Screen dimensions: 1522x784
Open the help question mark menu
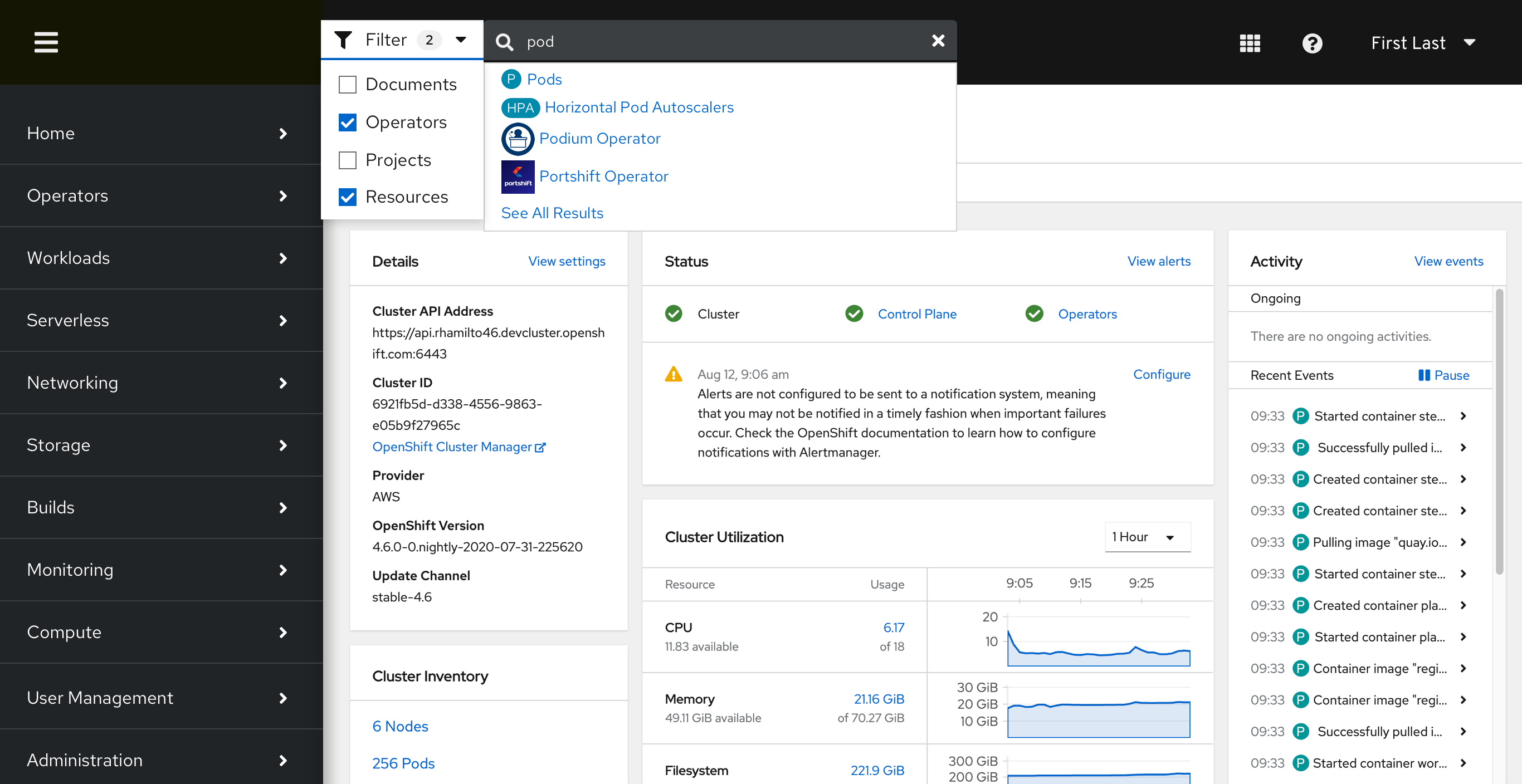tap(1313, 43)
